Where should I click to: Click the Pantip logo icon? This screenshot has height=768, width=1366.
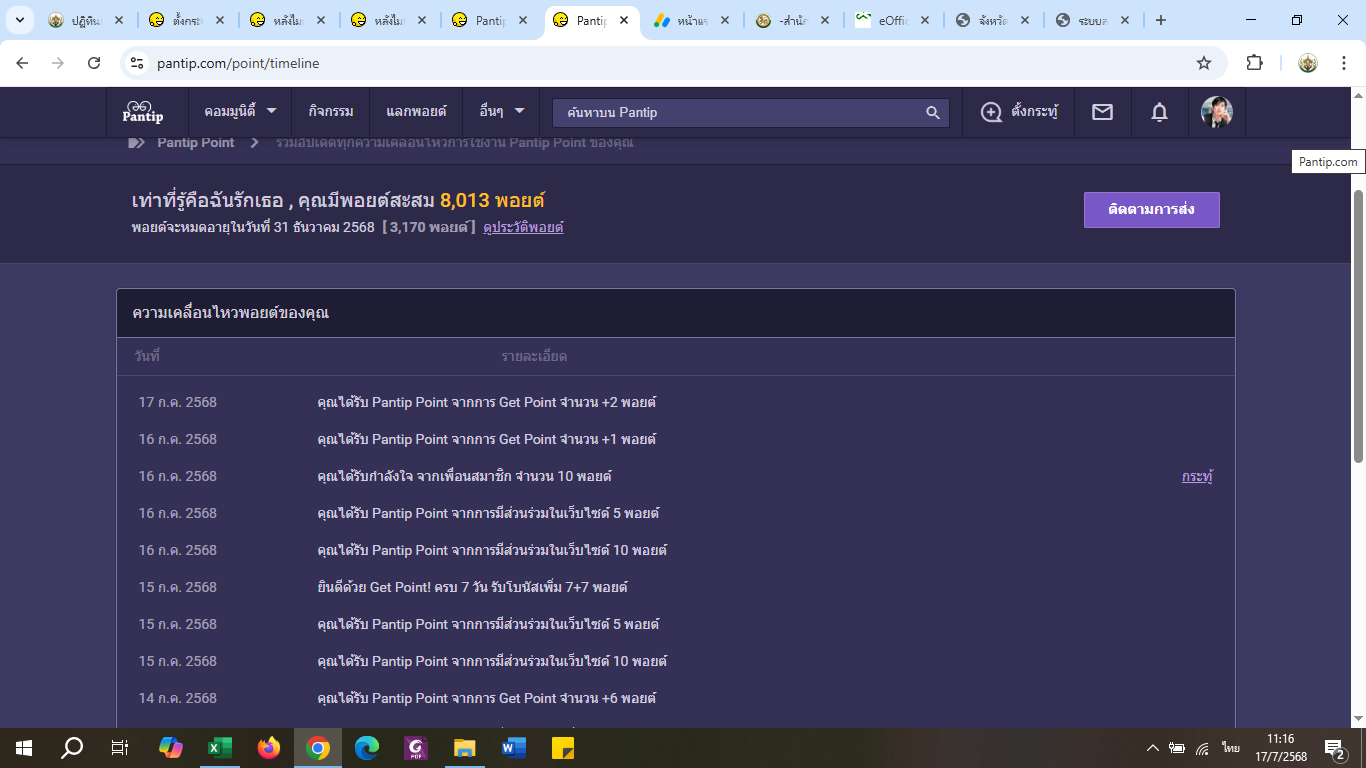tap(142, 112)
